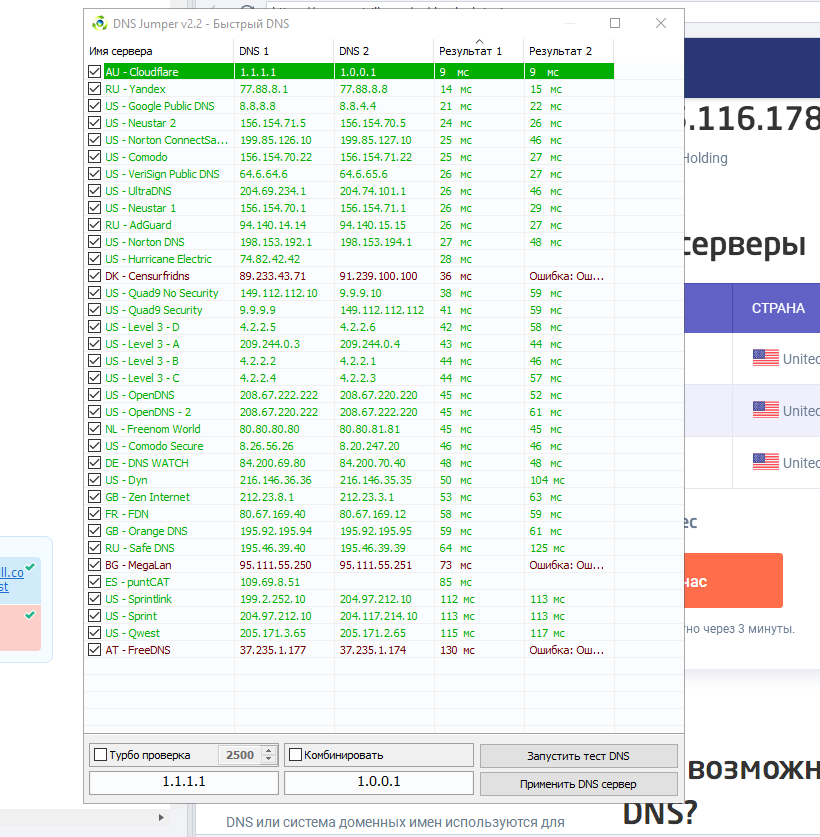Click Запустить тест DNS button
Viewport: 820px width, 837px height.
coord(579,756)
